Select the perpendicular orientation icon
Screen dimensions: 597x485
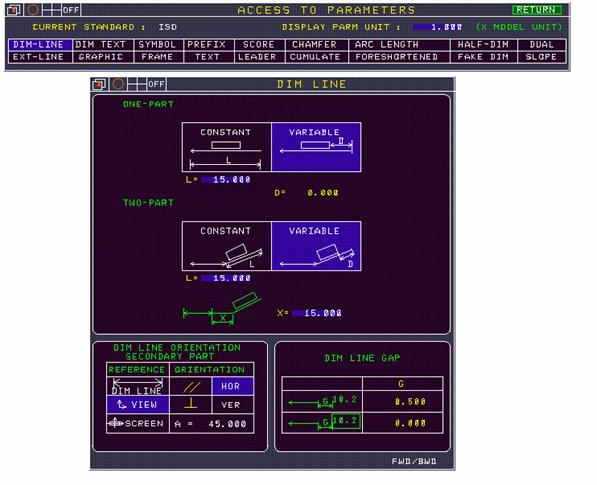(191, 404)
